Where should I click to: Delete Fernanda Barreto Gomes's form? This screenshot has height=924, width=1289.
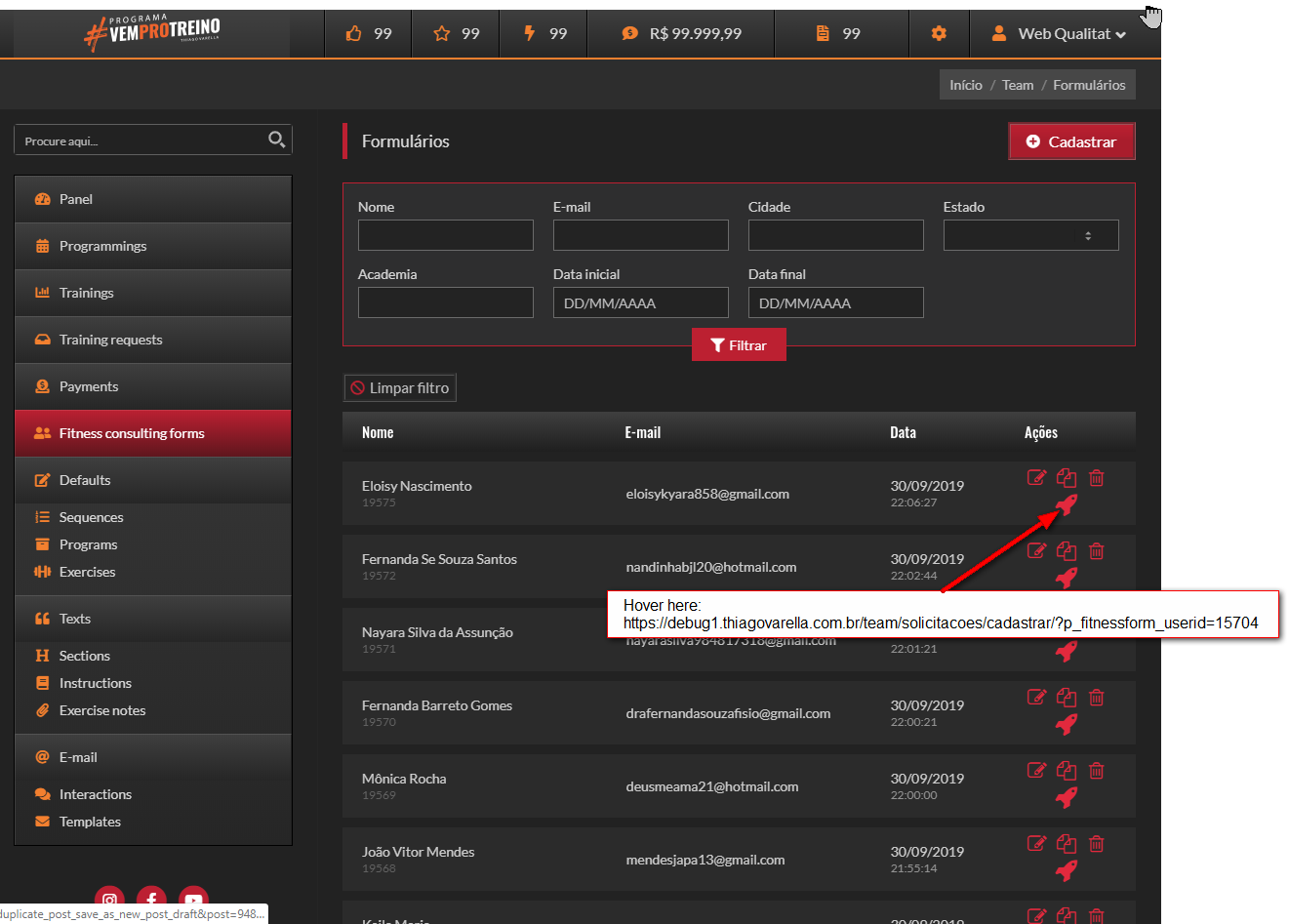pyautogui.click(x=1097, y=697)
